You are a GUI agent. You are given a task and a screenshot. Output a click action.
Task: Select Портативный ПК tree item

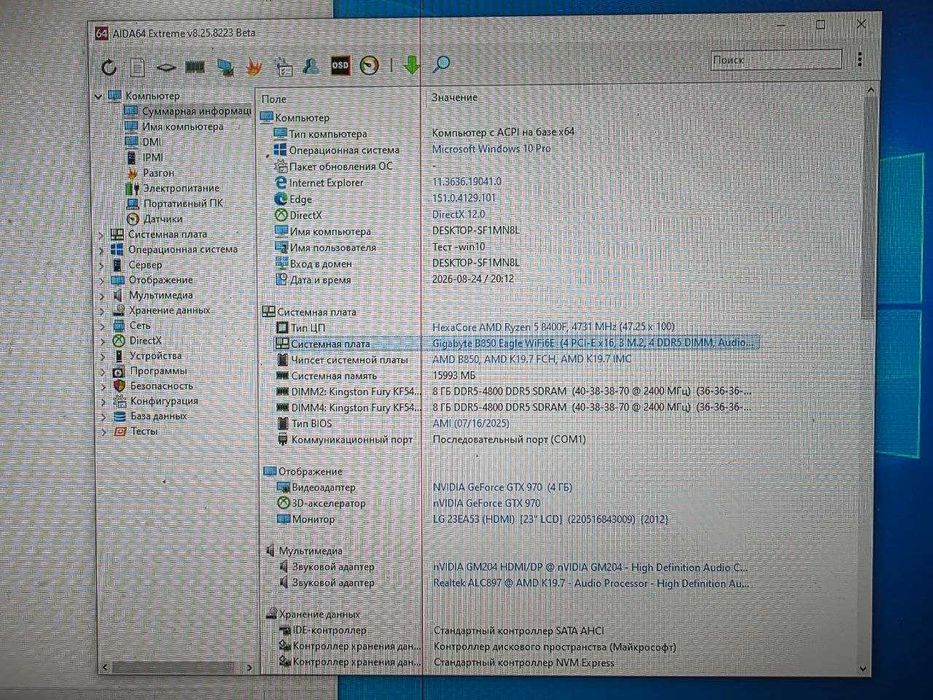pyautogui.click(x=183, y=204)
